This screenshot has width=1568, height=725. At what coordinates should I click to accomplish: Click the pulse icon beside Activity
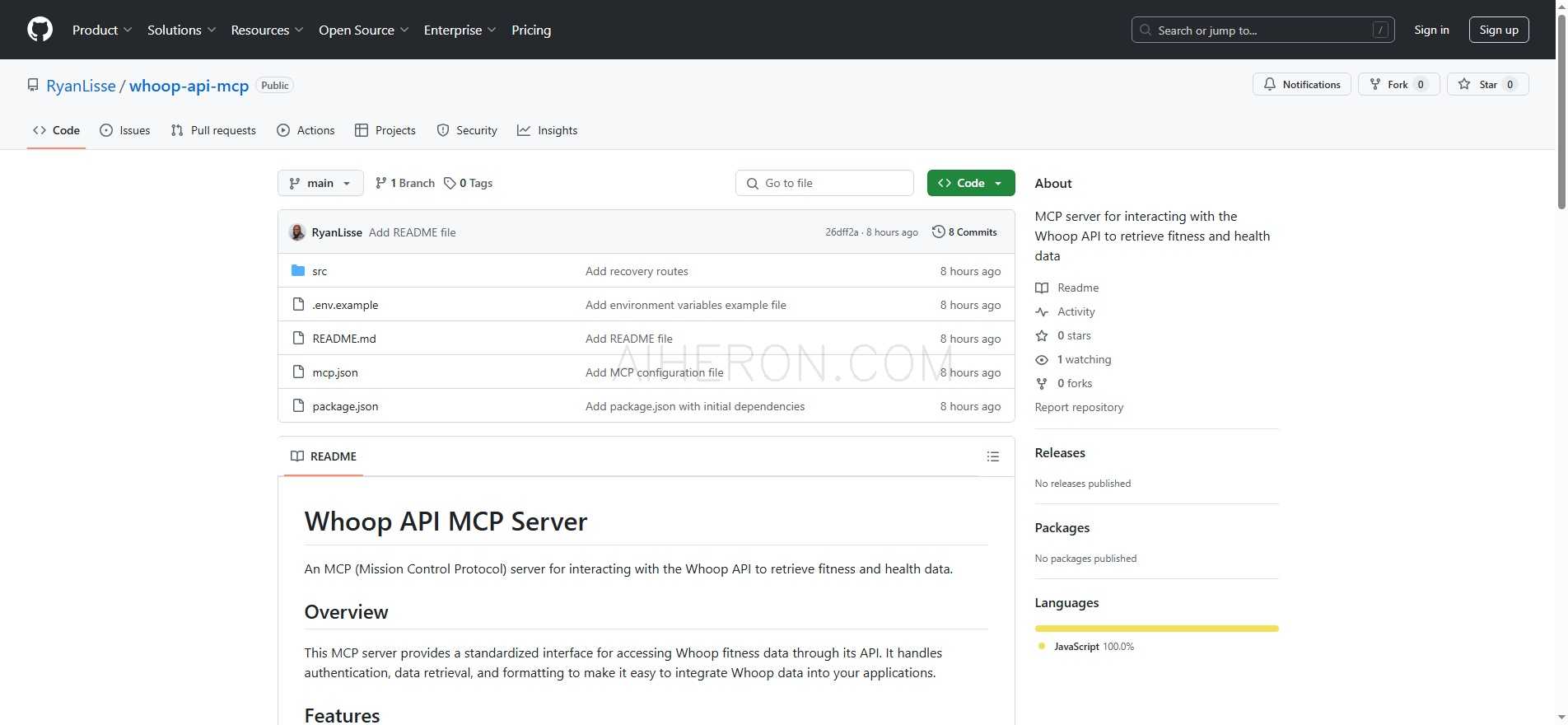tap(1042, 311)
